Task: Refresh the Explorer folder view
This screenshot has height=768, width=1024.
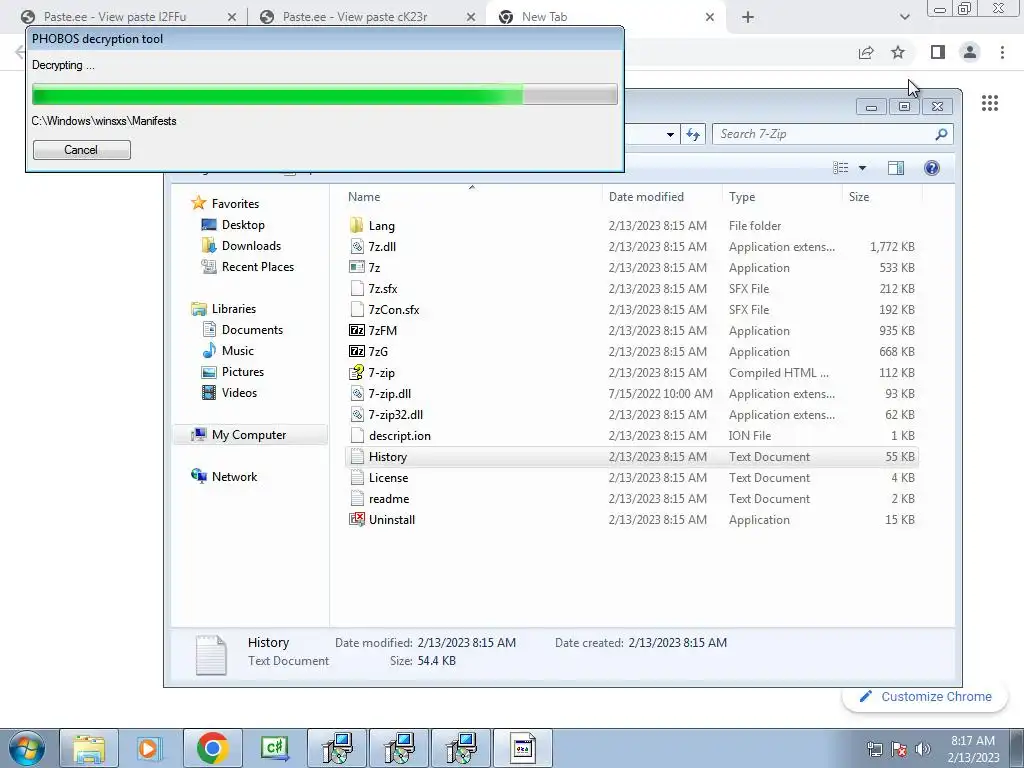Action: click(x=693, y=135)
